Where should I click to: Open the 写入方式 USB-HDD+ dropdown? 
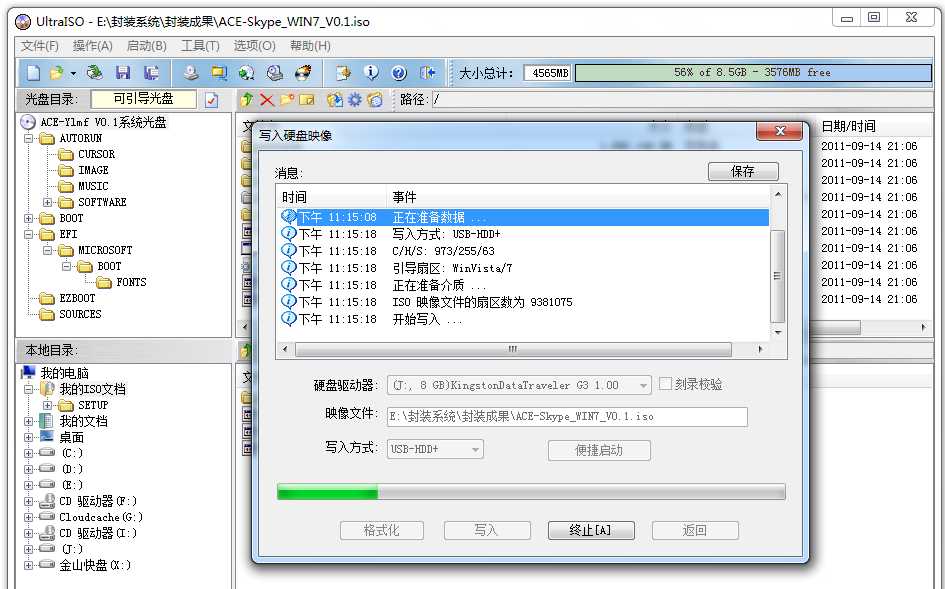(x=476, y=450)
